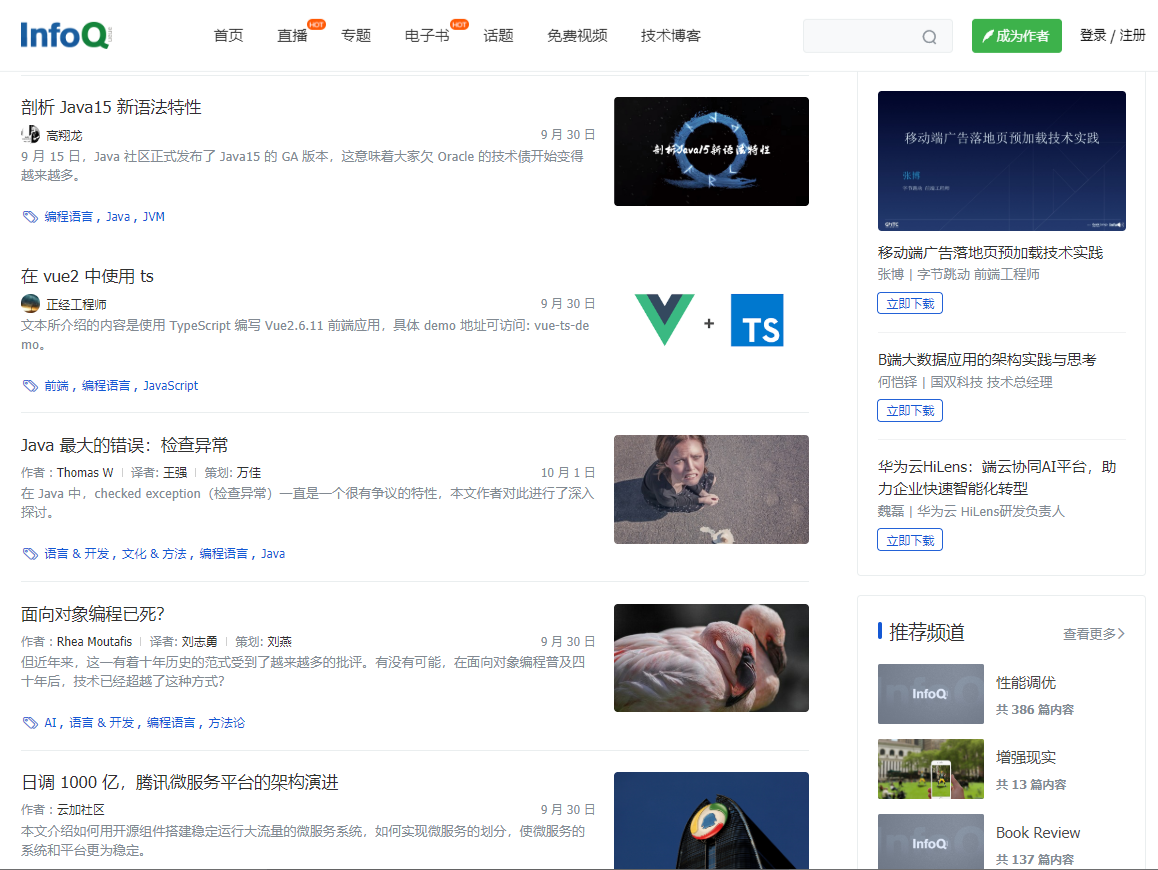
Task: Click the Tencent building thumbnail
Action: point(711,821)
